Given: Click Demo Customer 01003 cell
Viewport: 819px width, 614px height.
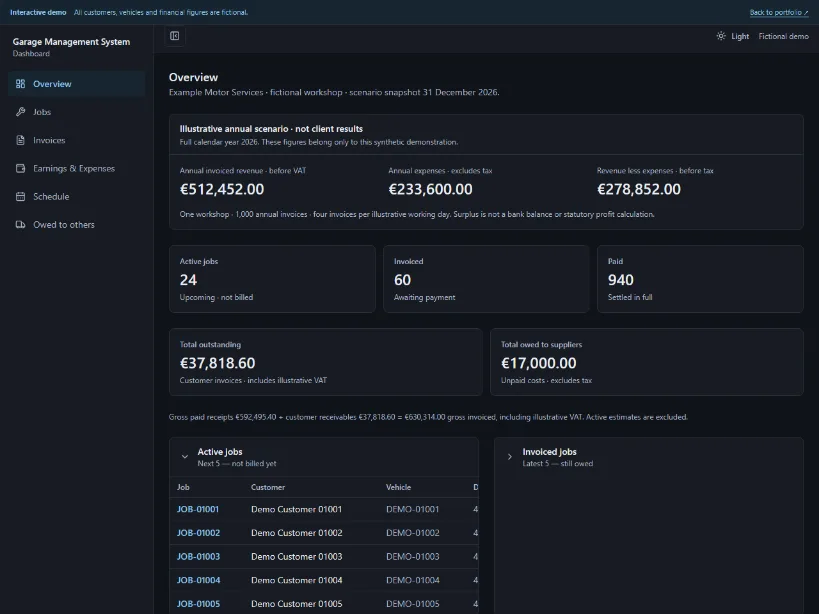Looking at the screenshot, I should click(x=296, y=557).
